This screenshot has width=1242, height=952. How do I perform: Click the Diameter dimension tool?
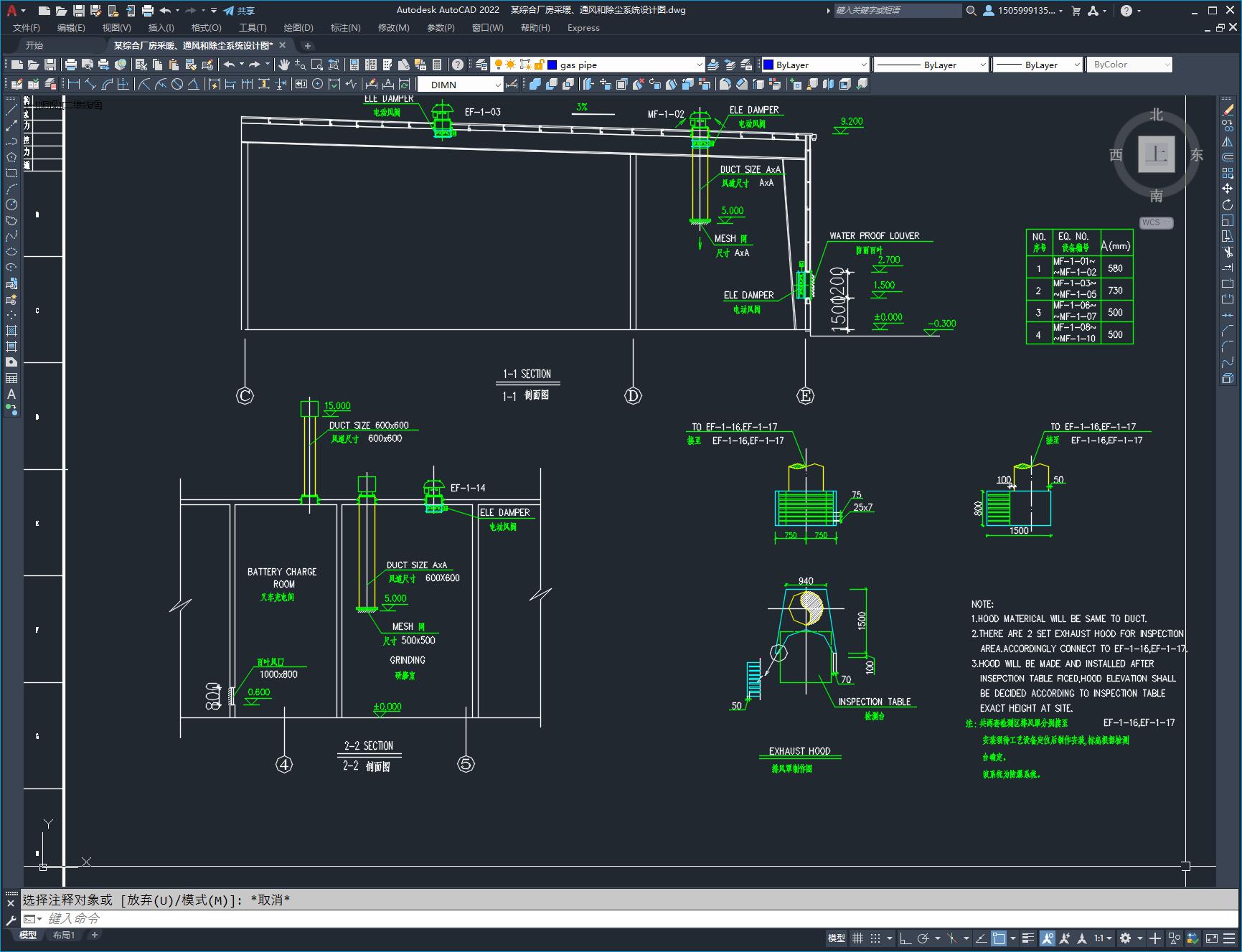[177, 84]
